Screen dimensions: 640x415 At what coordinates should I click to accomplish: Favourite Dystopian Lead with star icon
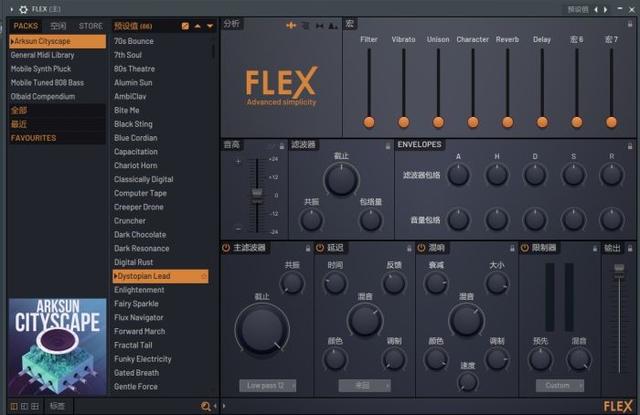(204, 276)
